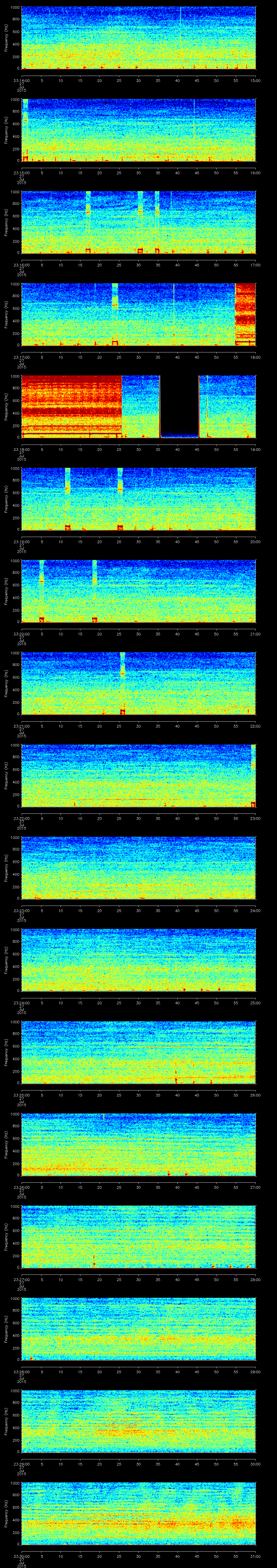Click the 23:25:00 start time label
The image size is (277, 1568).
point(21,1095)
